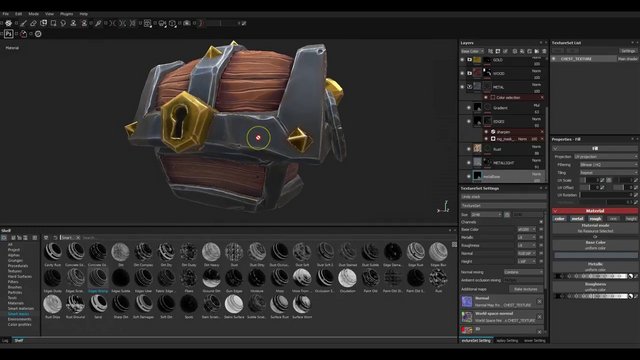Select the Polygon Fill tool
640x360 pixels.
click(x=53, y=23)
